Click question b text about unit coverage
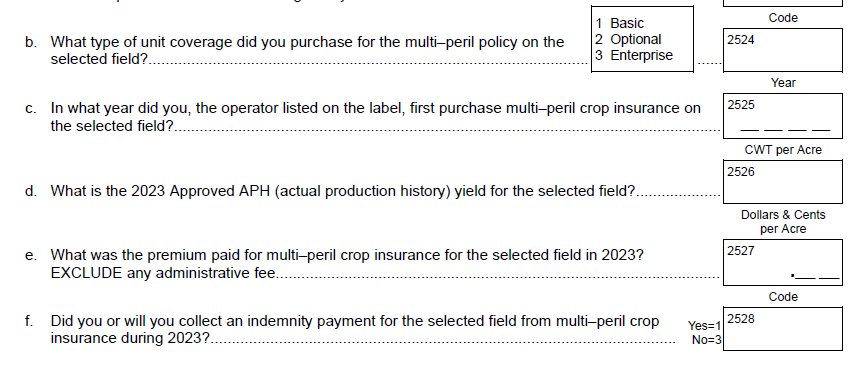This screenshot has width=849, height=365. coord(307,50)
